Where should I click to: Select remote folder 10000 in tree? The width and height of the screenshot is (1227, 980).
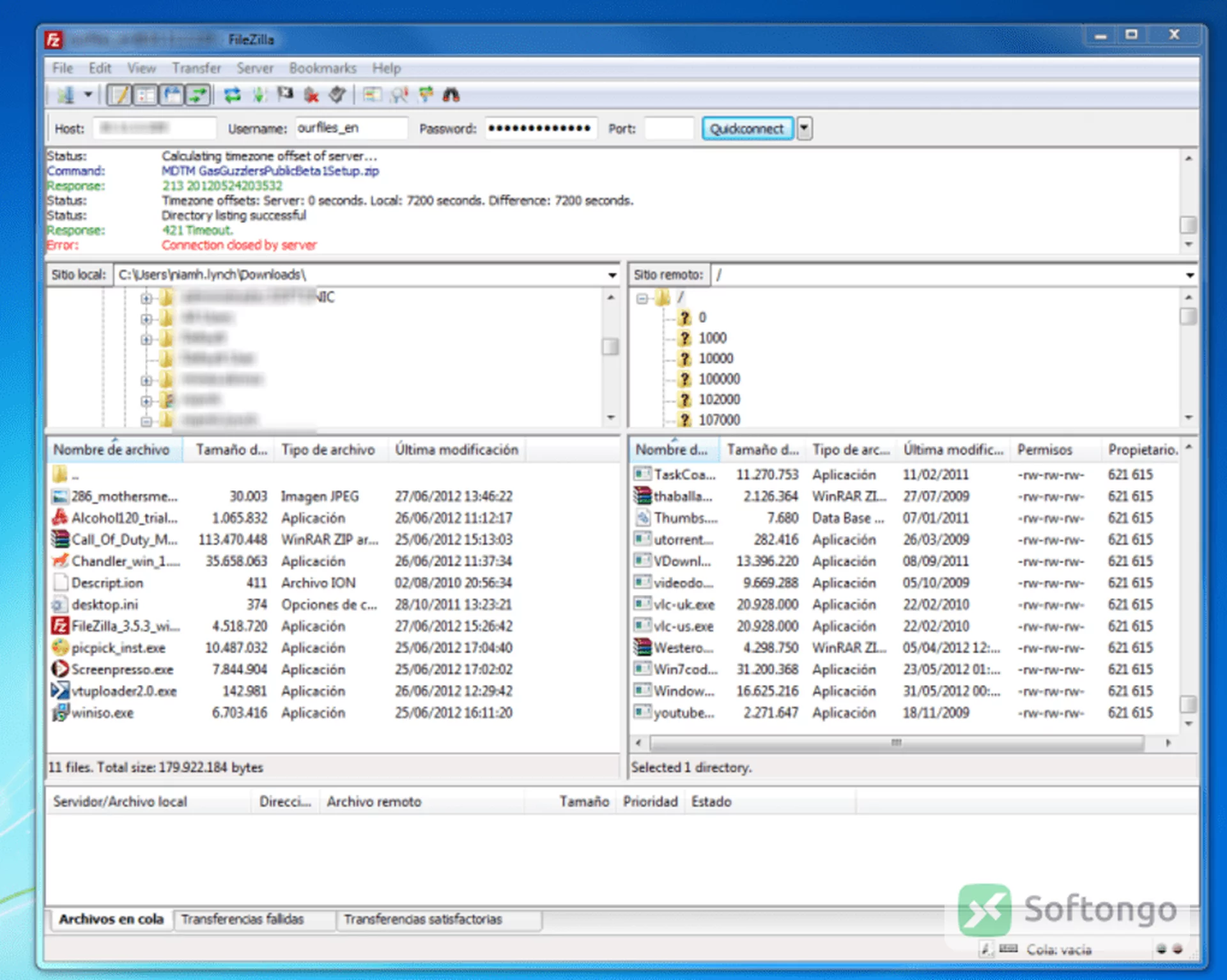[715, 358]
